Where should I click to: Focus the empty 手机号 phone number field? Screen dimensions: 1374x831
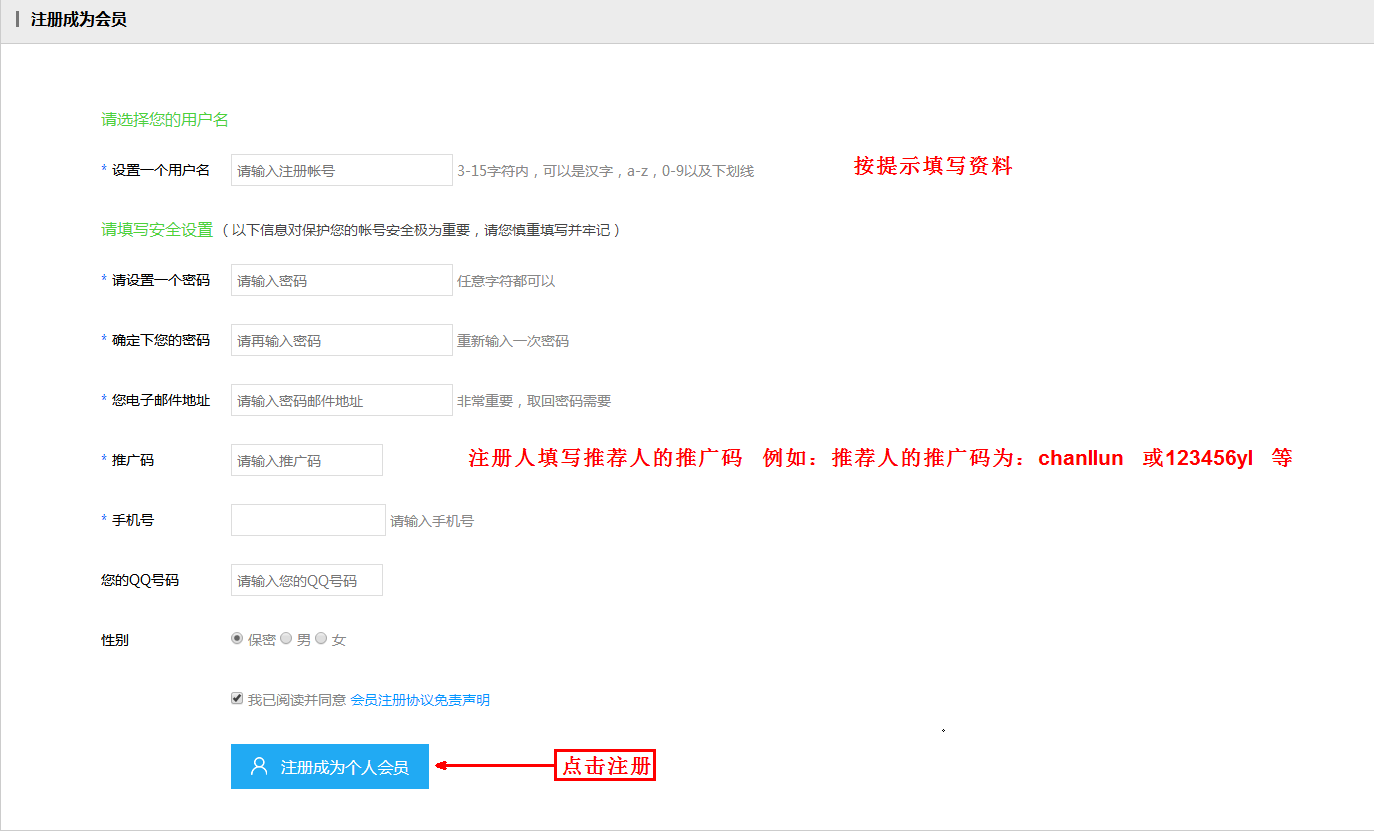pos(308,520)
